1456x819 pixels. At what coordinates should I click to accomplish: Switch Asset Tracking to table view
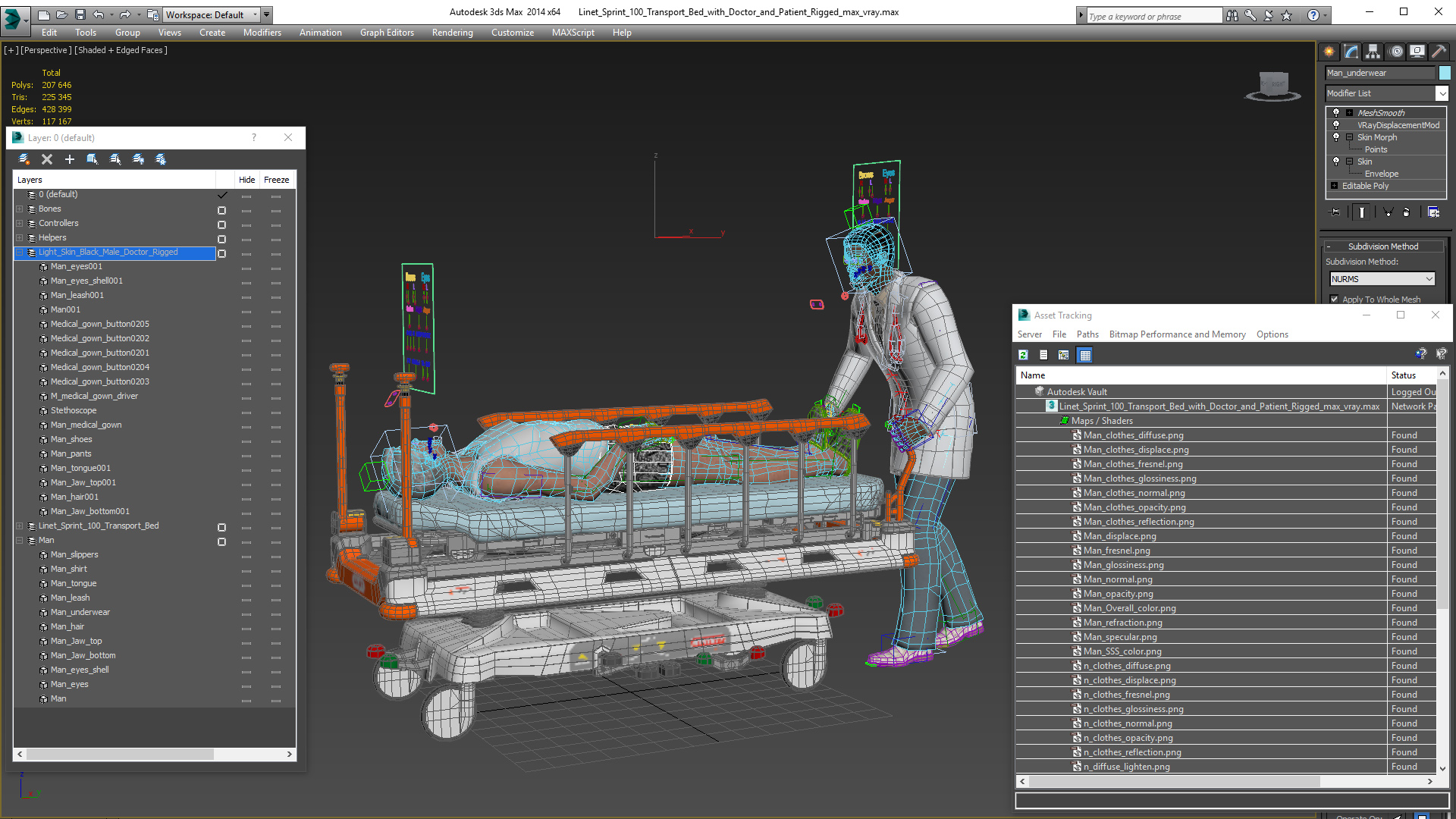tap(1085, 355)
